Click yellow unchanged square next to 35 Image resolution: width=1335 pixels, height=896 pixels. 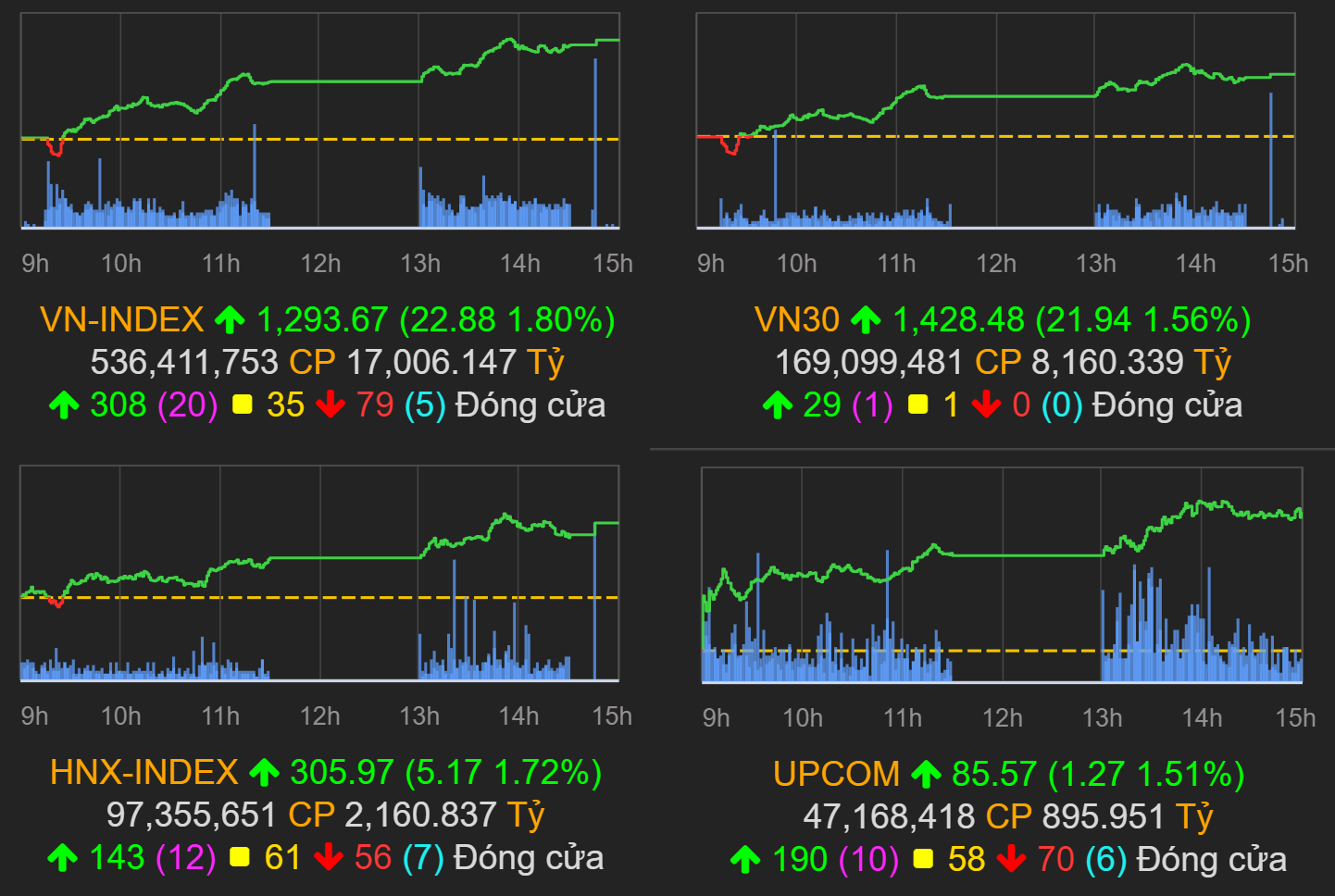pos(243,404)
